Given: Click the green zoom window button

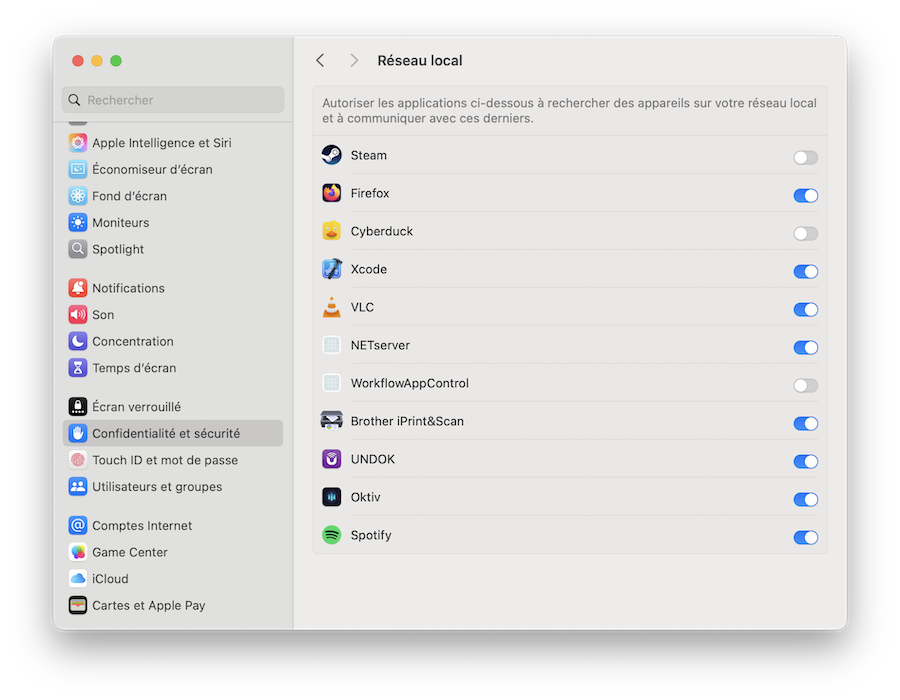Looking at the screenshot, I should click(x=116, y=61).
